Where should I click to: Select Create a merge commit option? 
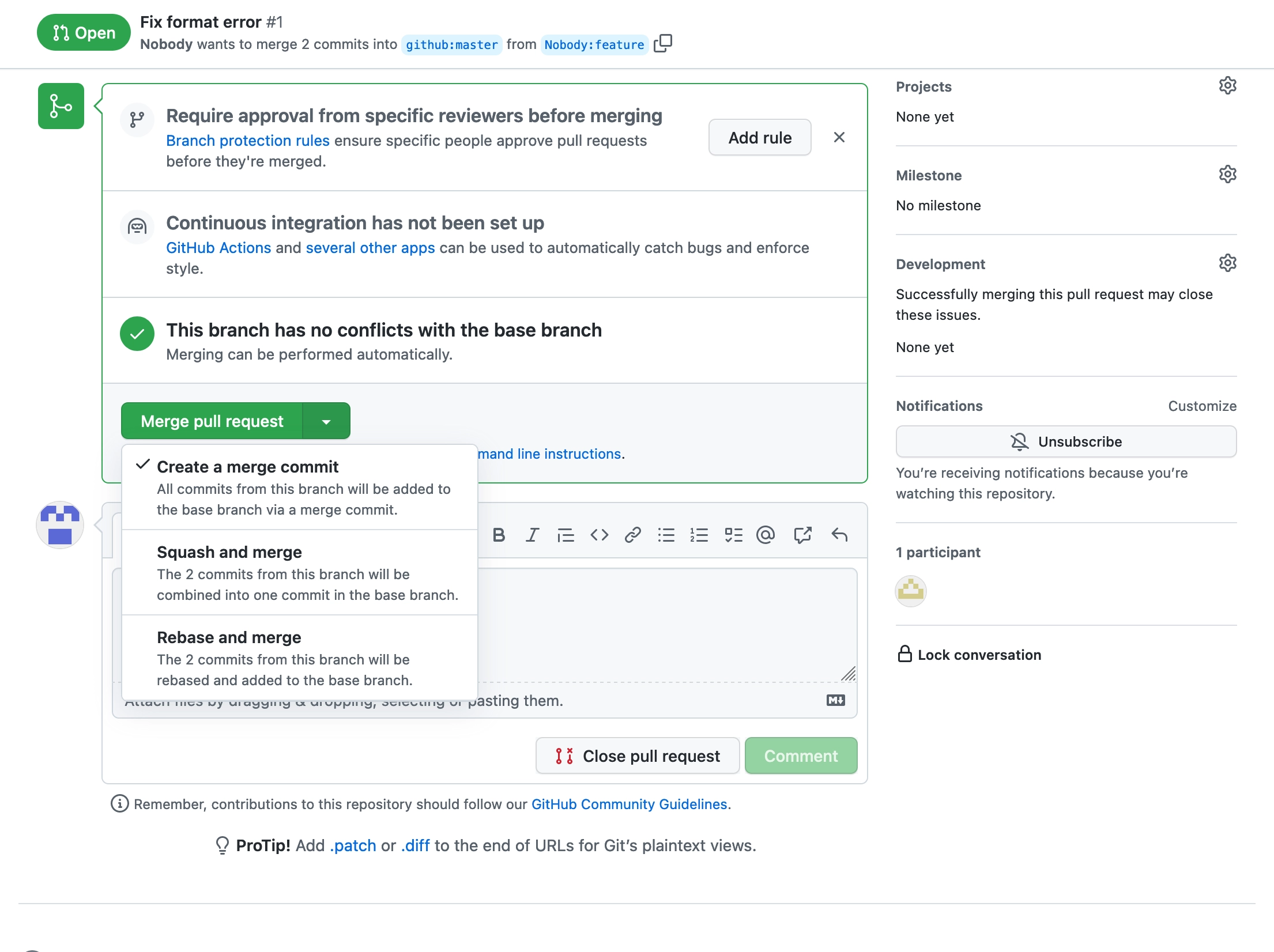click(300, 488)
